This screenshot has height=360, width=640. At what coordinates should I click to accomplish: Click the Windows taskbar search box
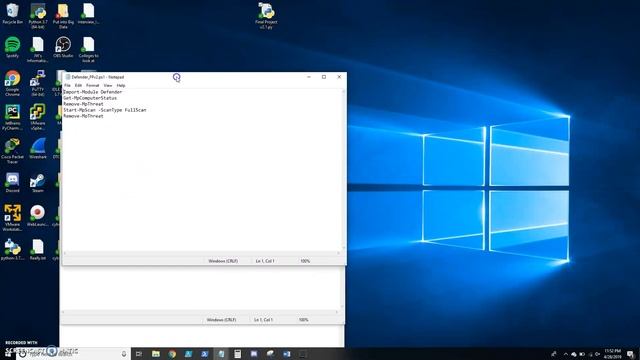pos(73,354)
